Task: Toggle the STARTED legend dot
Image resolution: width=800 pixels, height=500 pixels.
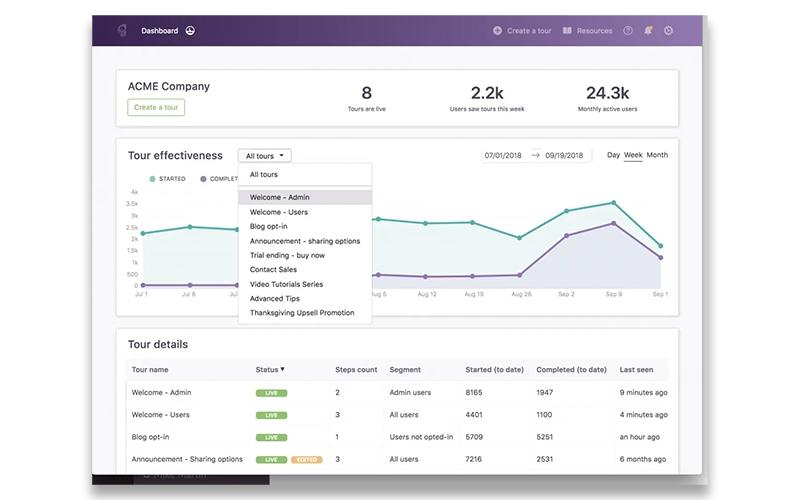Action: tap(152, 179)
